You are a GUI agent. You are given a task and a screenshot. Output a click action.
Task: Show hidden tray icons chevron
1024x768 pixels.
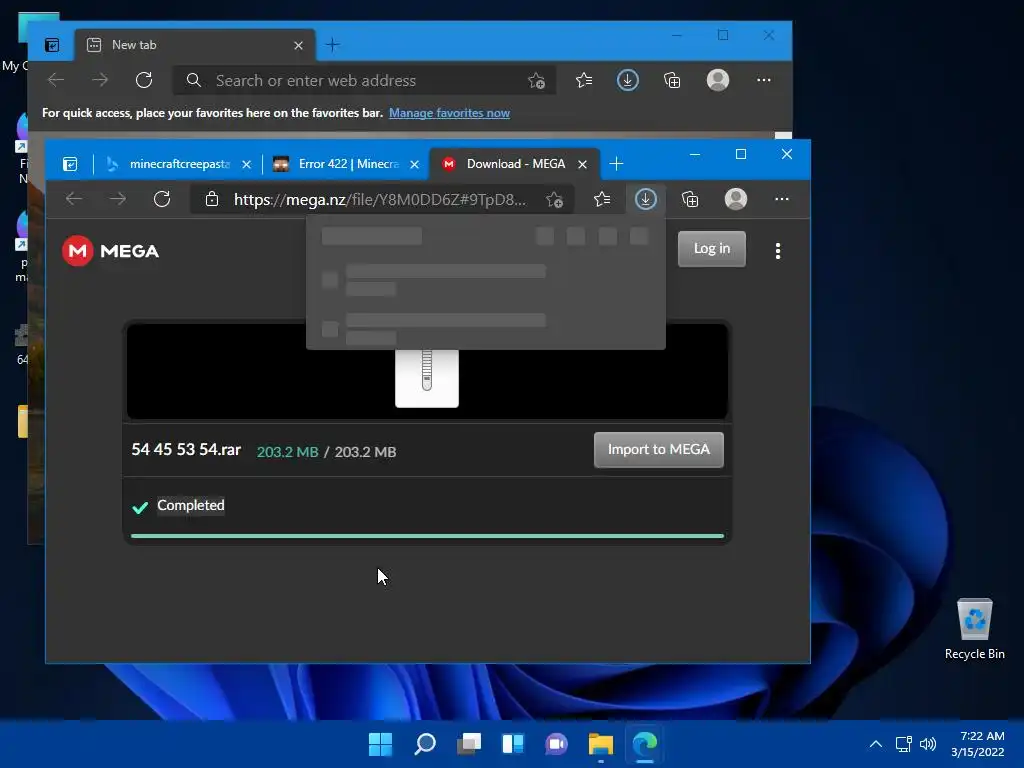[876, 743]
